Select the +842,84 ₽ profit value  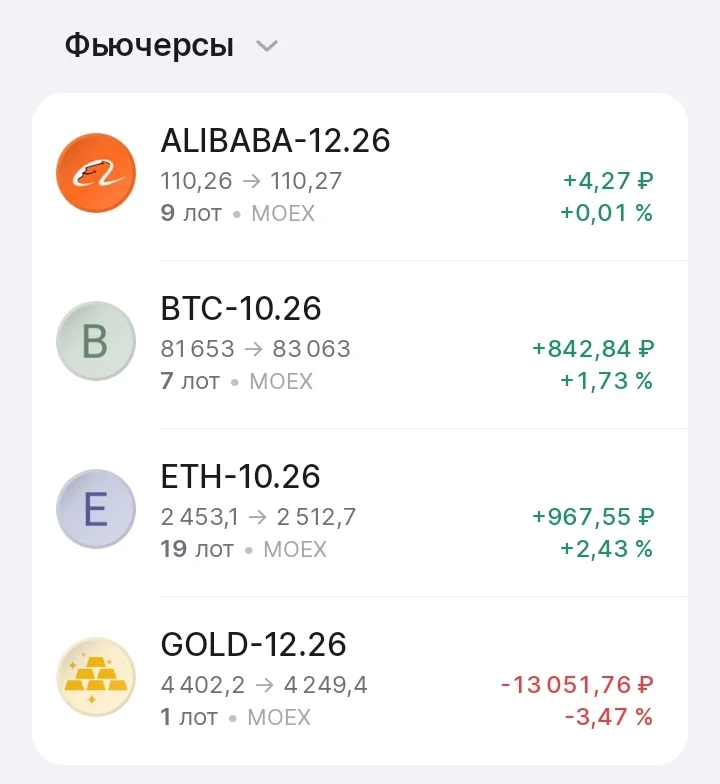[593, 348]
